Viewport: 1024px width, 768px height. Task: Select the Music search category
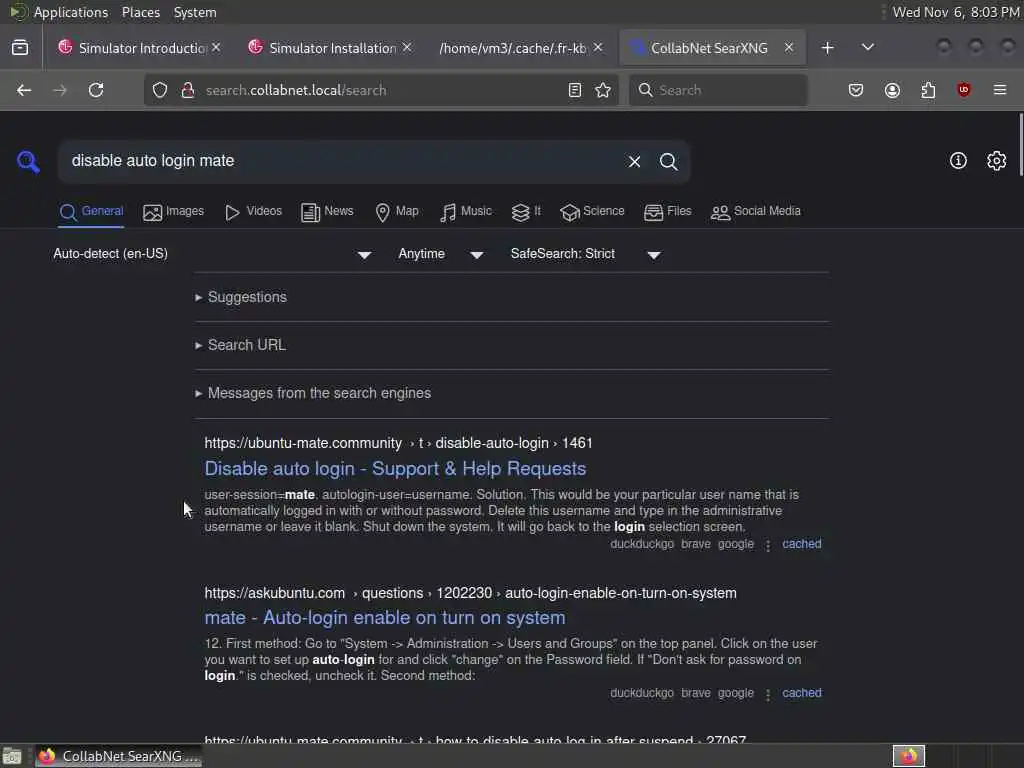point(466,212)
